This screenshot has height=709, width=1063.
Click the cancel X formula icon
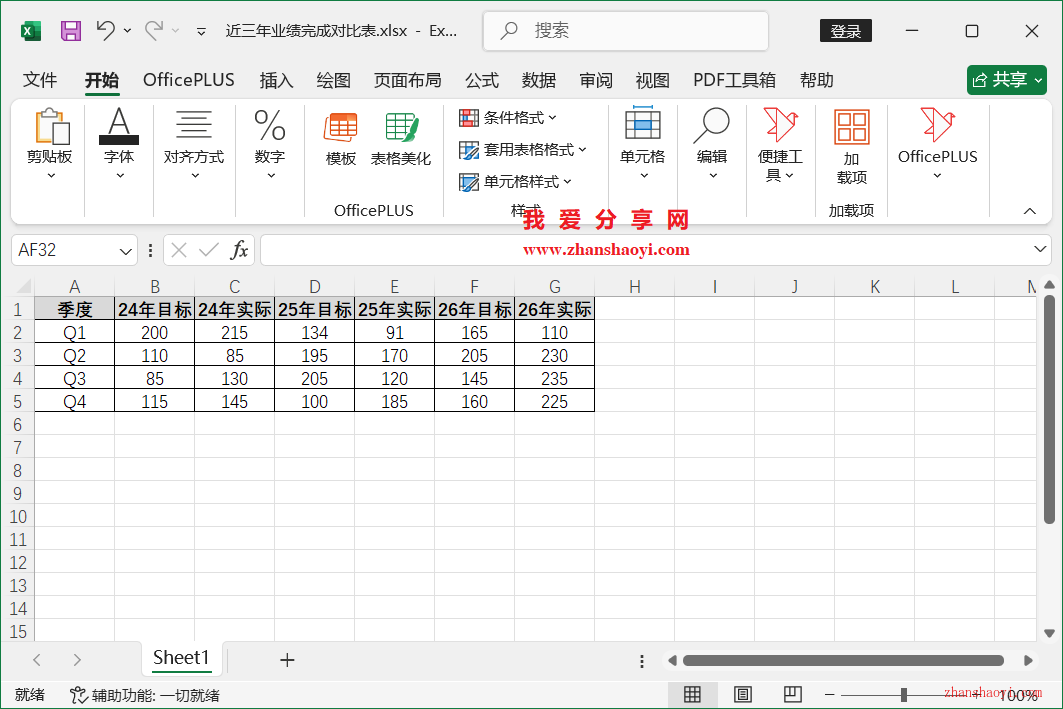179,250
